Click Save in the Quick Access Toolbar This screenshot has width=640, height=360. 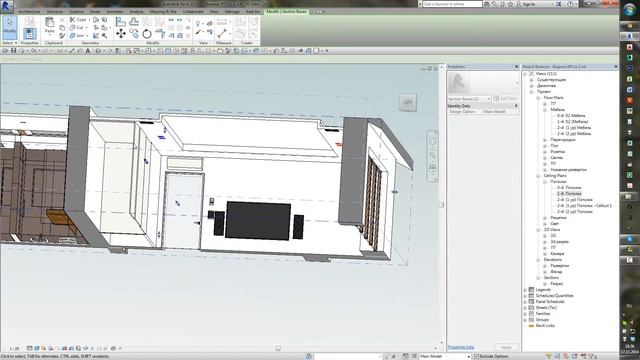(x=13, y=51)
